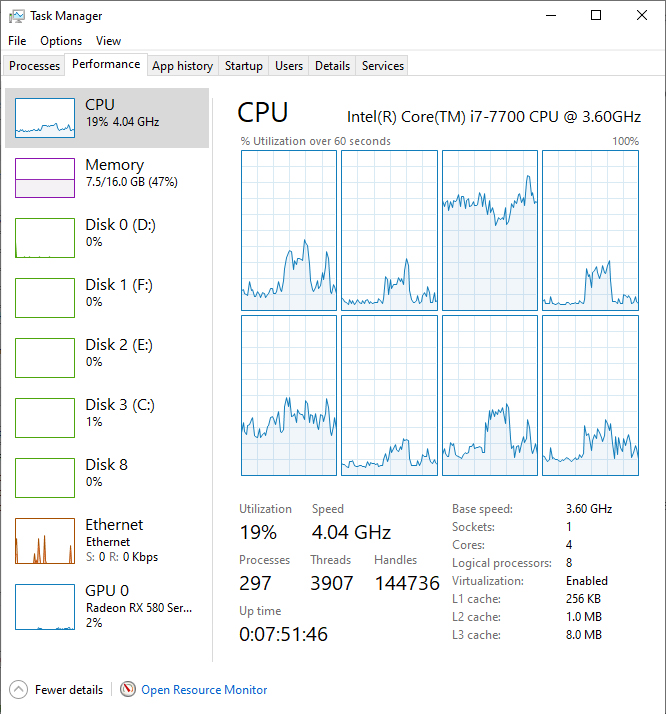Open the Options menu
Viewport: 666px width, 714px height.
click(61, 41)
